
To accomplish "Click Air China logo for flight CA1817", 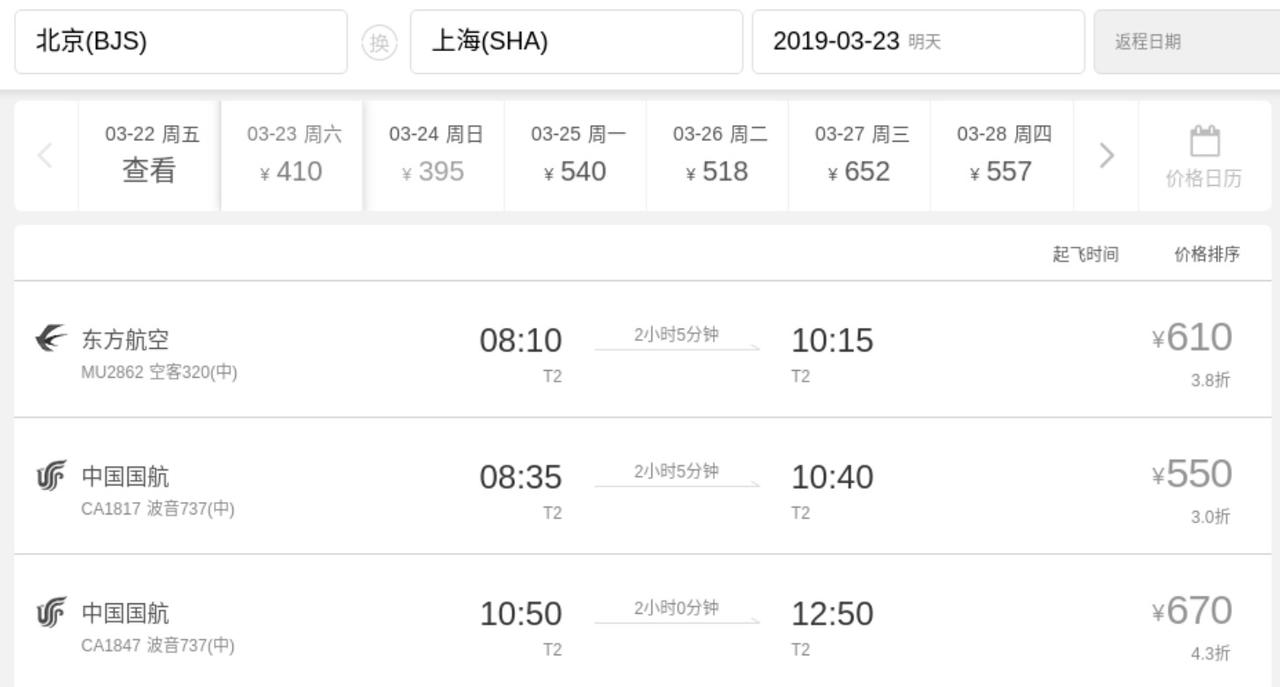I will click(51, 476).
